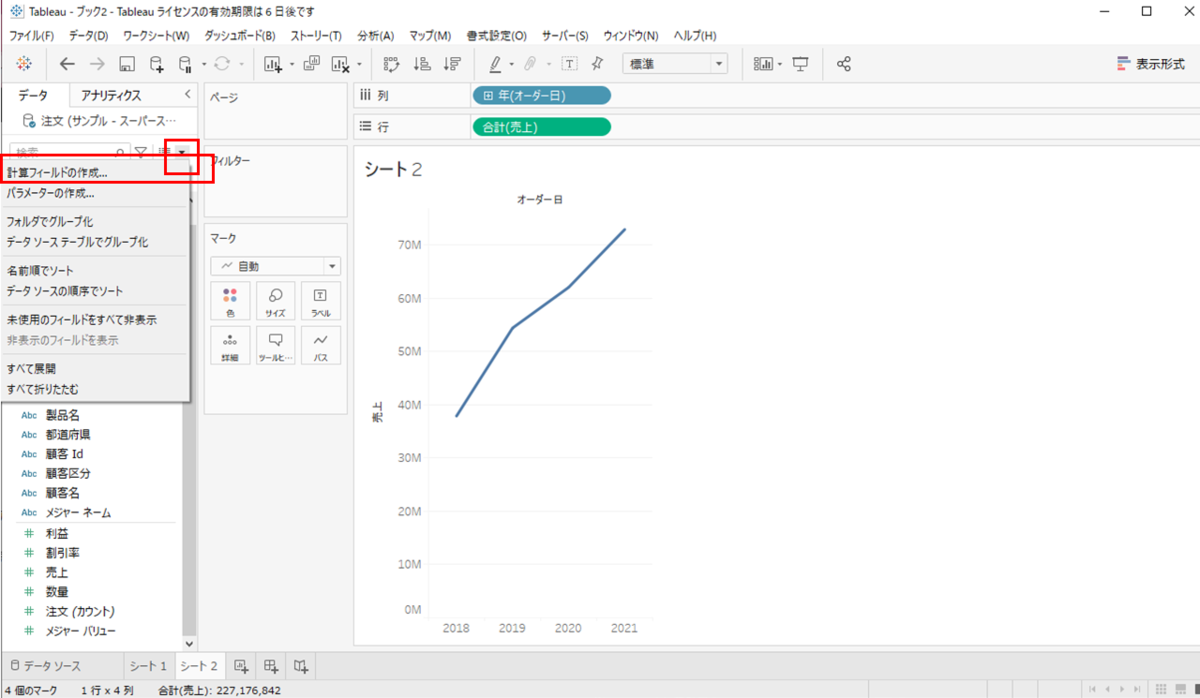
Task: Open the ワークシート(W) menu
Action: (156, 35)
